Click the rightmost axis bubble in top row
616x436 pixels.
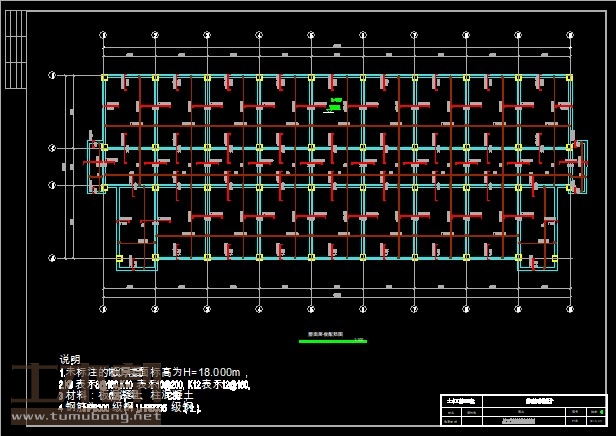pos(568,33)
